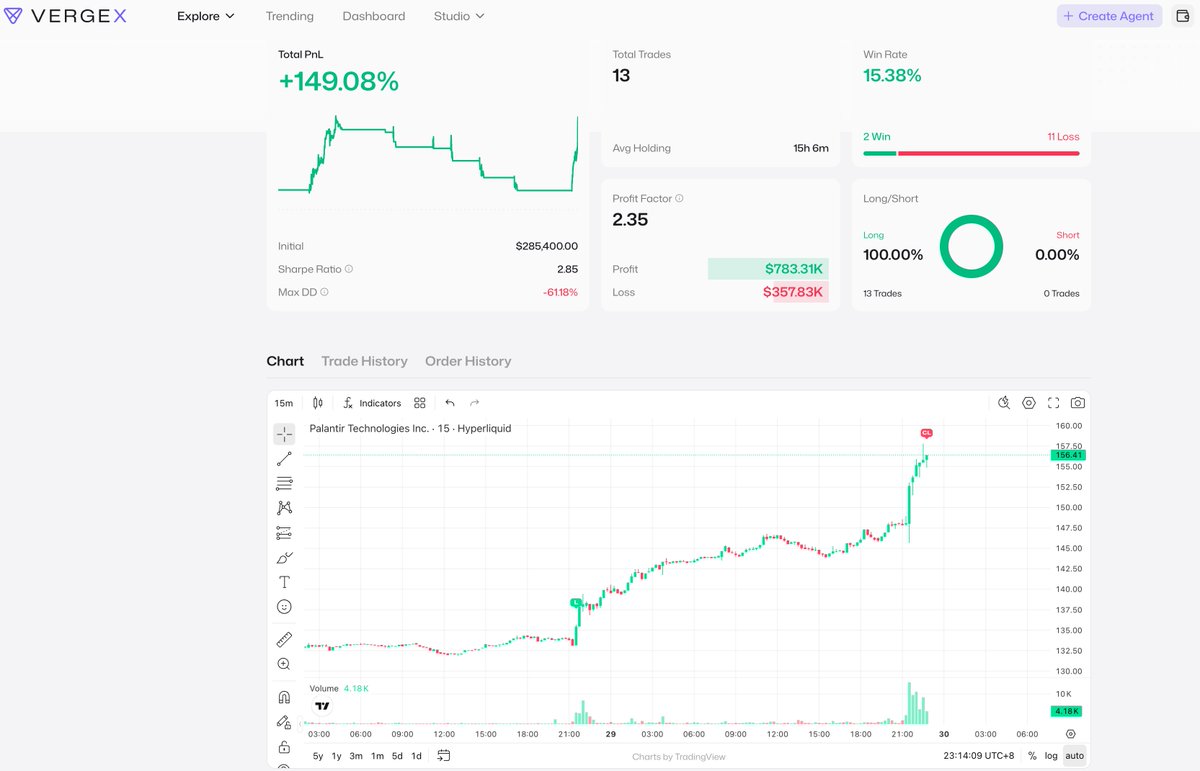Set chart range to 1d

coord(417,756)
